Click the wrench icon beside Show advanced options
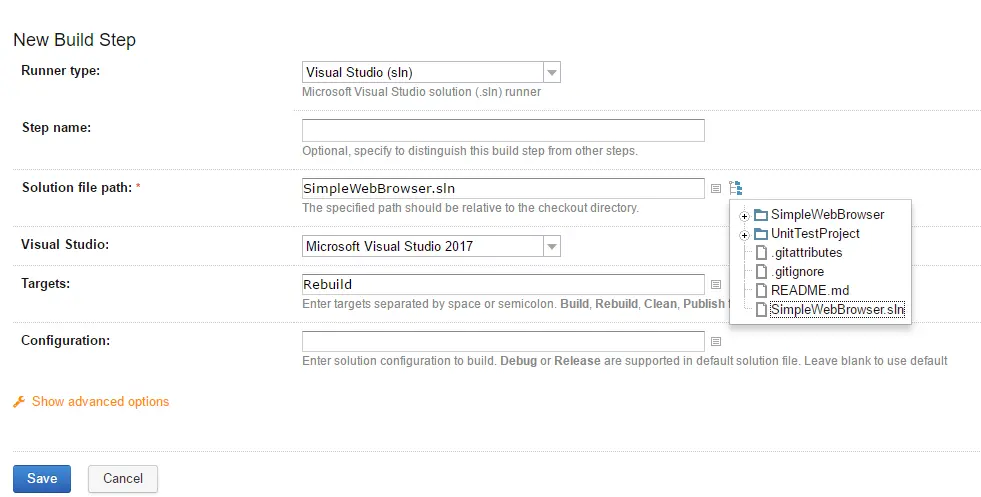This screenshot has height=497, width=981. 19,402
